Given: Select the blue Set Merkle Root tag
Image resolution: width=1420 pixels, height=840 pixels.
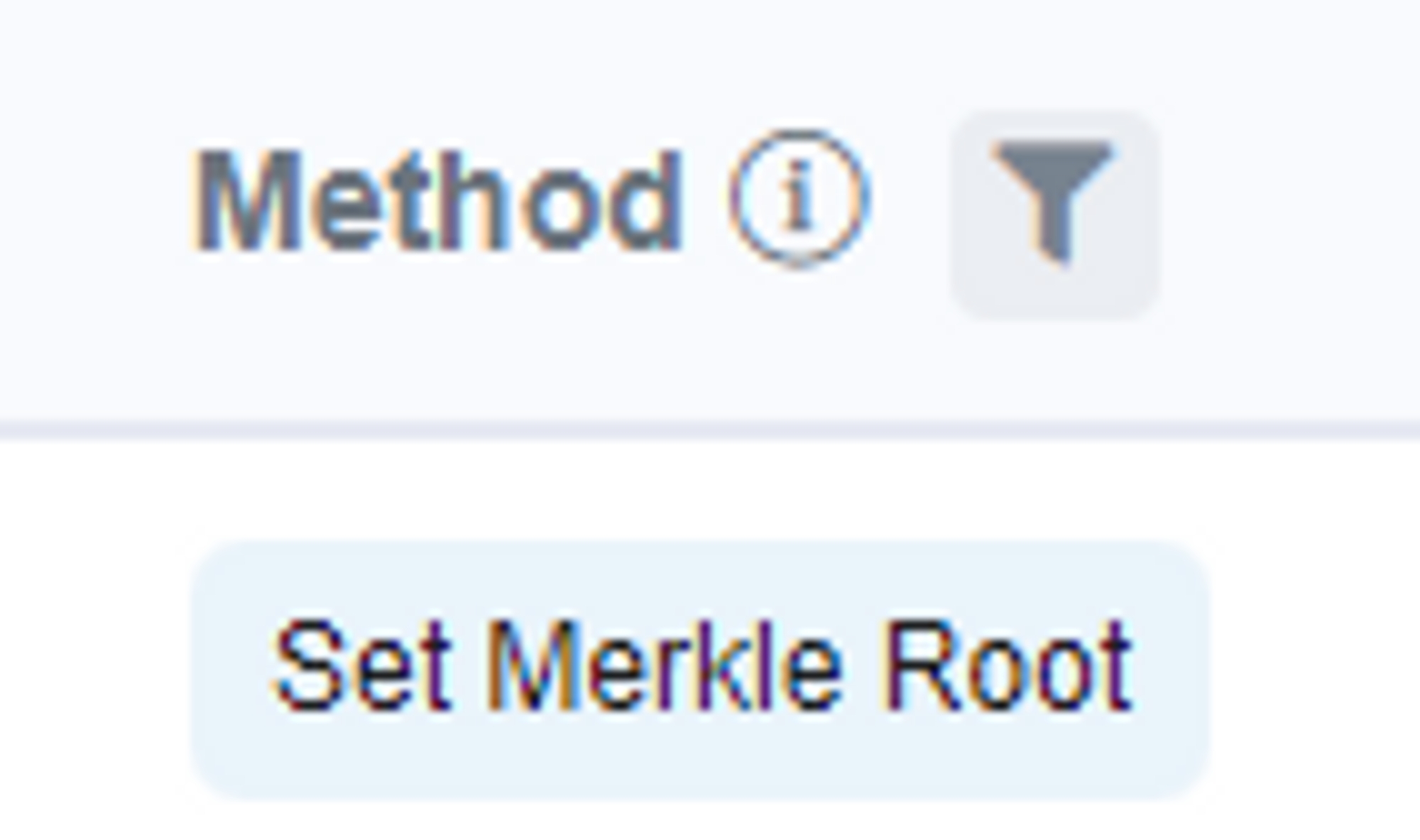Looking at the screenshot, I should coord(701,669).
